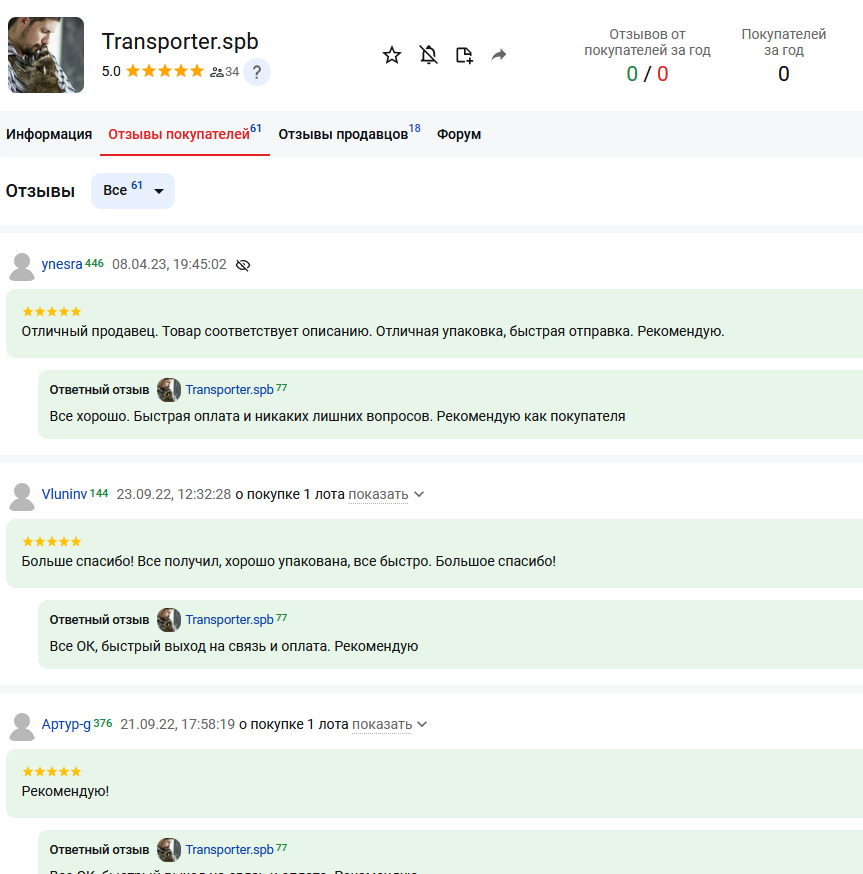Screen dimensions: 863x874
Task: Open Vluninv user profile link
Action: (65, 494)
